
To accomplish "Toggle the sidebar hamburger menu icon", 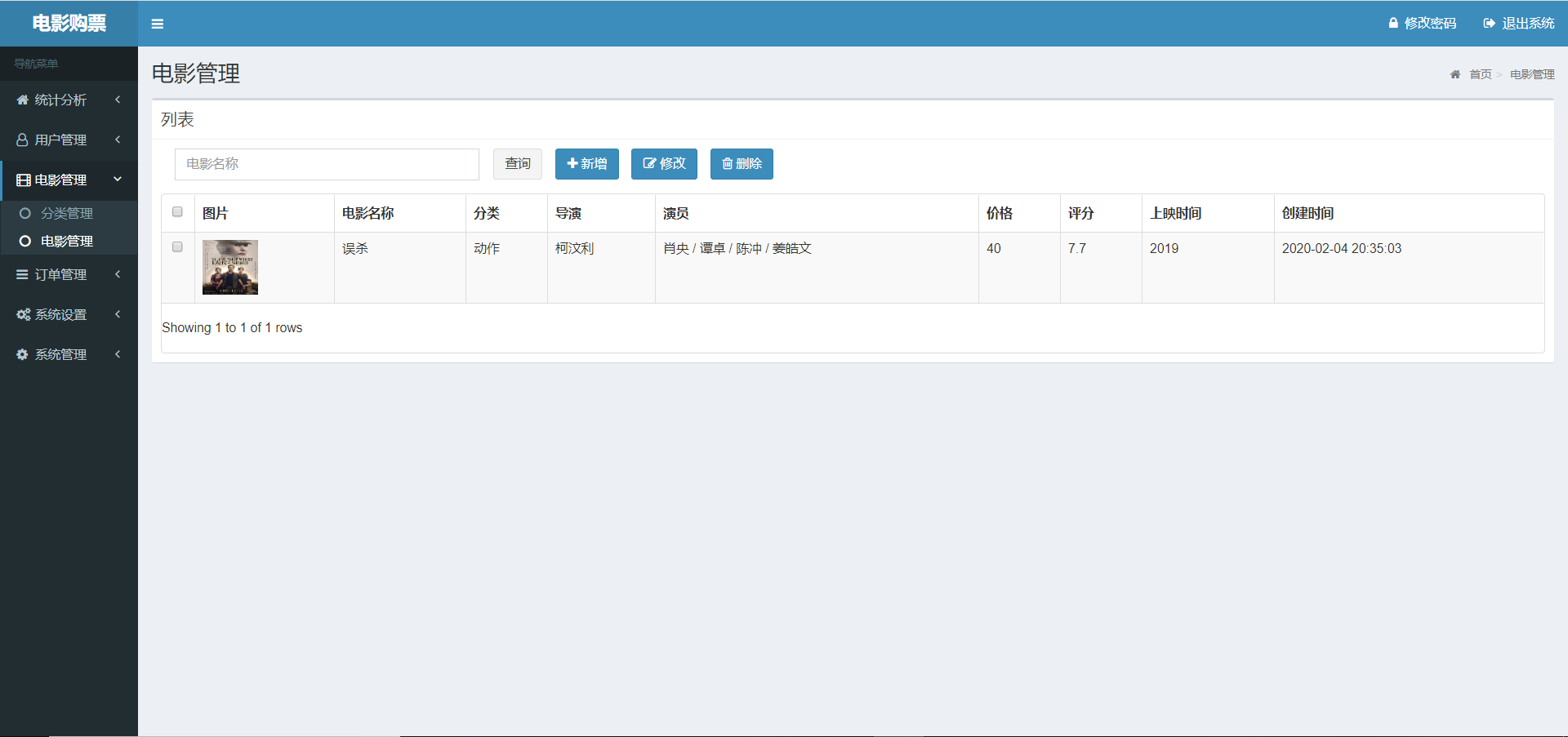I will (x=158, y=24).
